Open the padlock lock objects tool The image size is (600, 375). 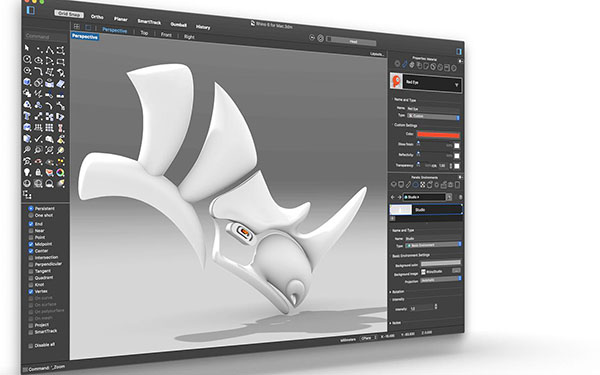pyautogui.click(x=38, y=172)
